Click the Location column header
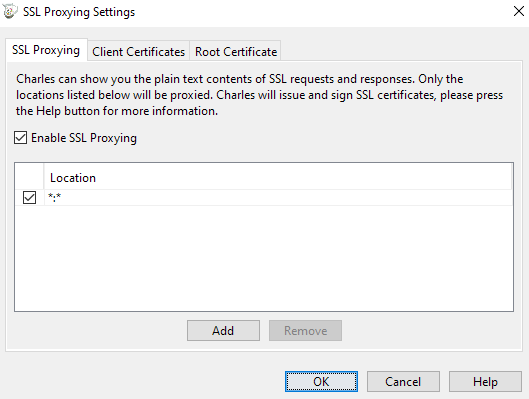Viewport: 529px width, 399px height. pyautogui.click(x=277, y=177)
